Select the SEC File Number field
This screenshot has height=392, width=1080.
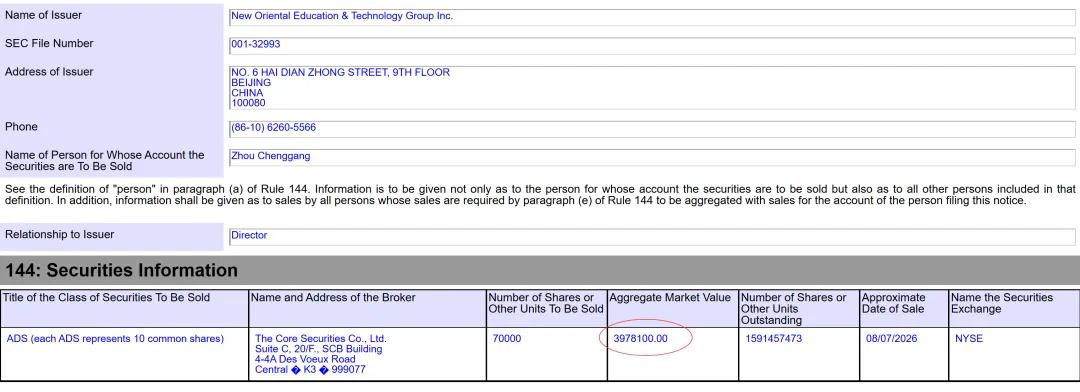(x=652, y=45)
